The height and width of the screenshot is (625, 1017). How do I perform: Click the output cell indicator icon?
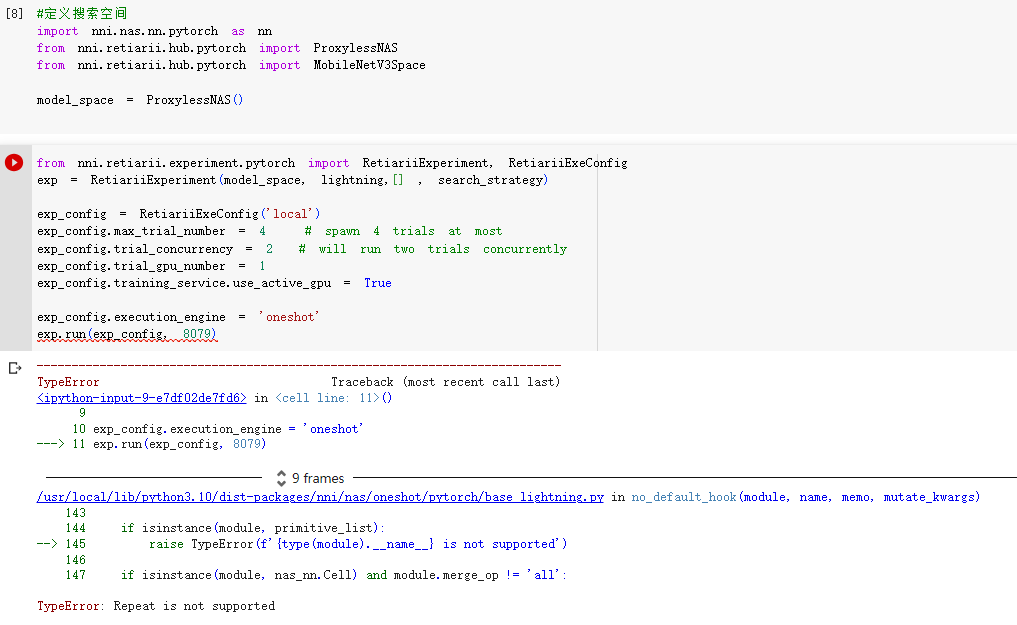click(14, 367)
